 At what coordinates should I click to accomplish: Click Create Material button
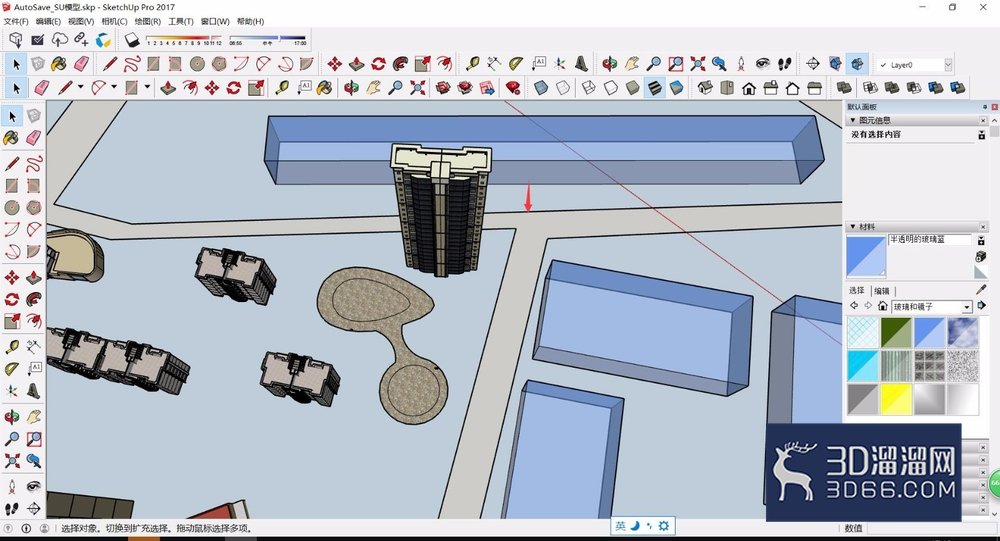pyautogui.click(x=981, y=256)
